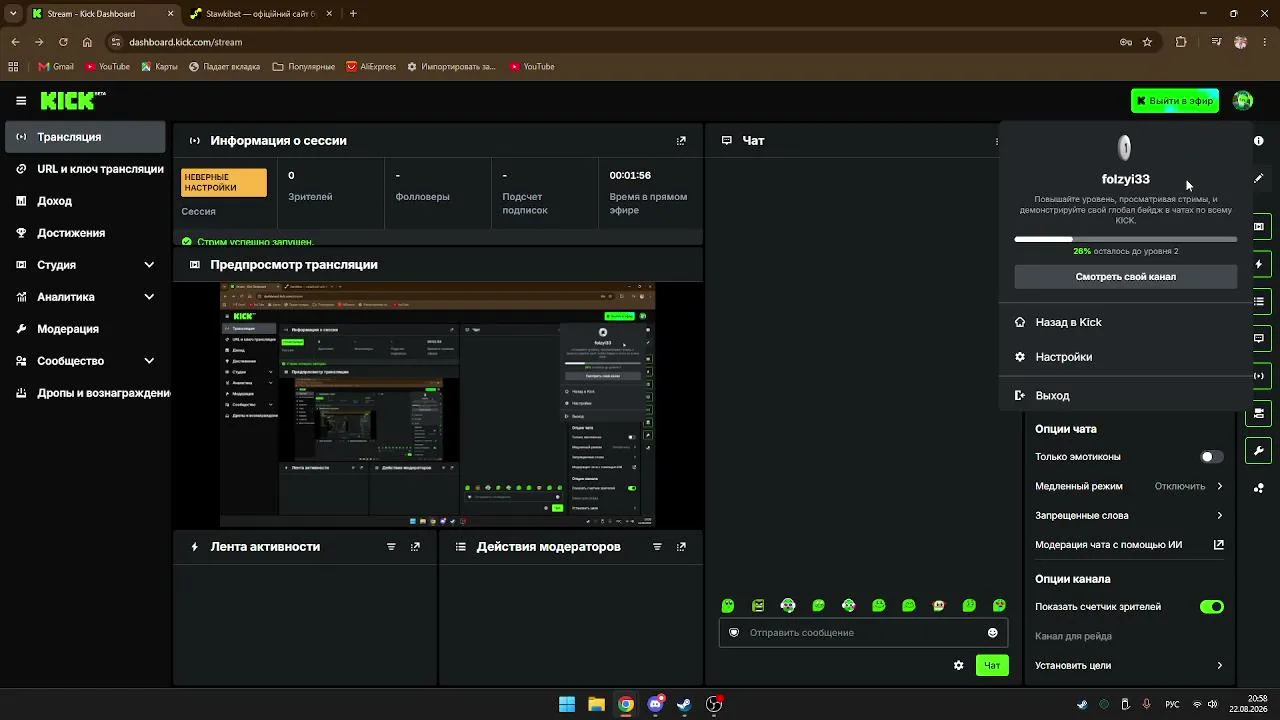This screenshot has width=1280, height=720.
Task: Select Трансляция in the sidebar
Action: click(85, 137)
